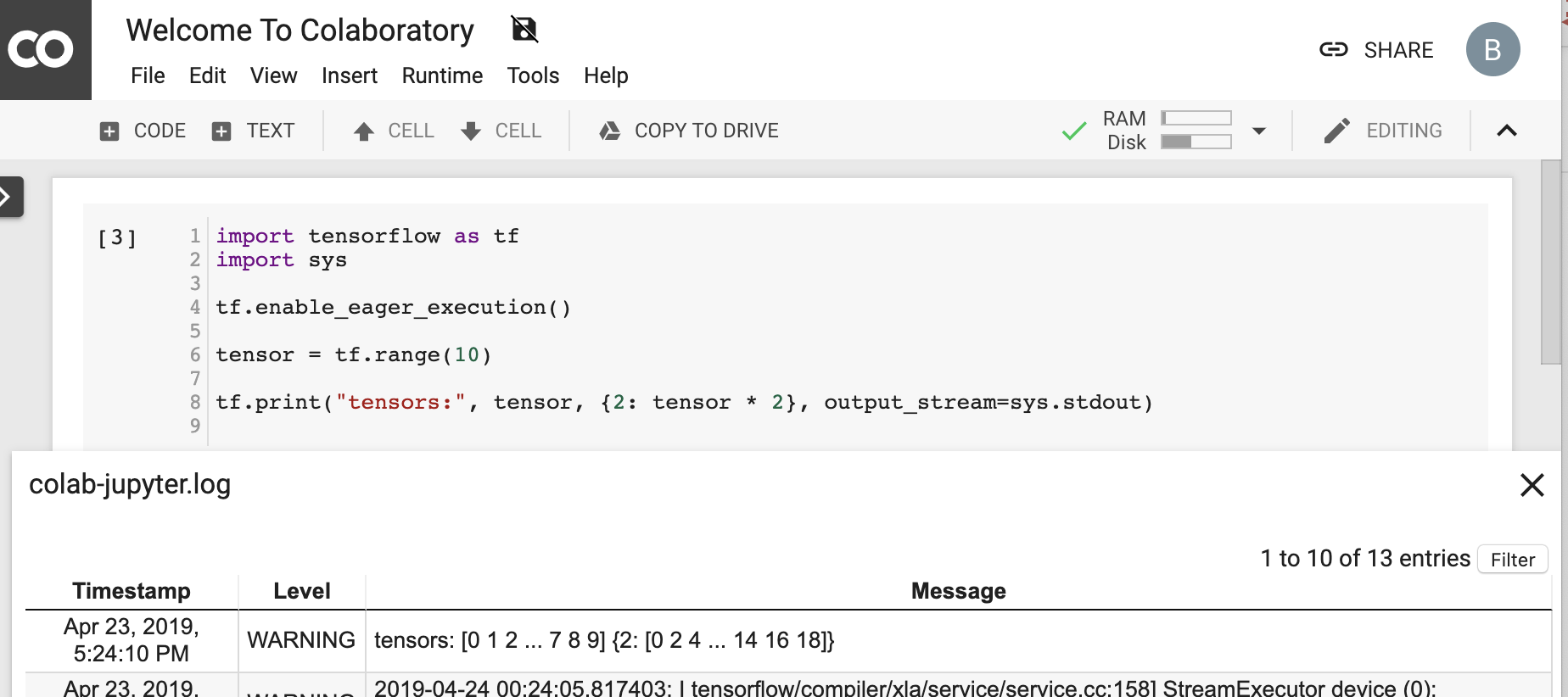Click the RAM usage bar
Image resolution: width=1568 pixels, height=697 pixels.
[x=1196, y=118]
